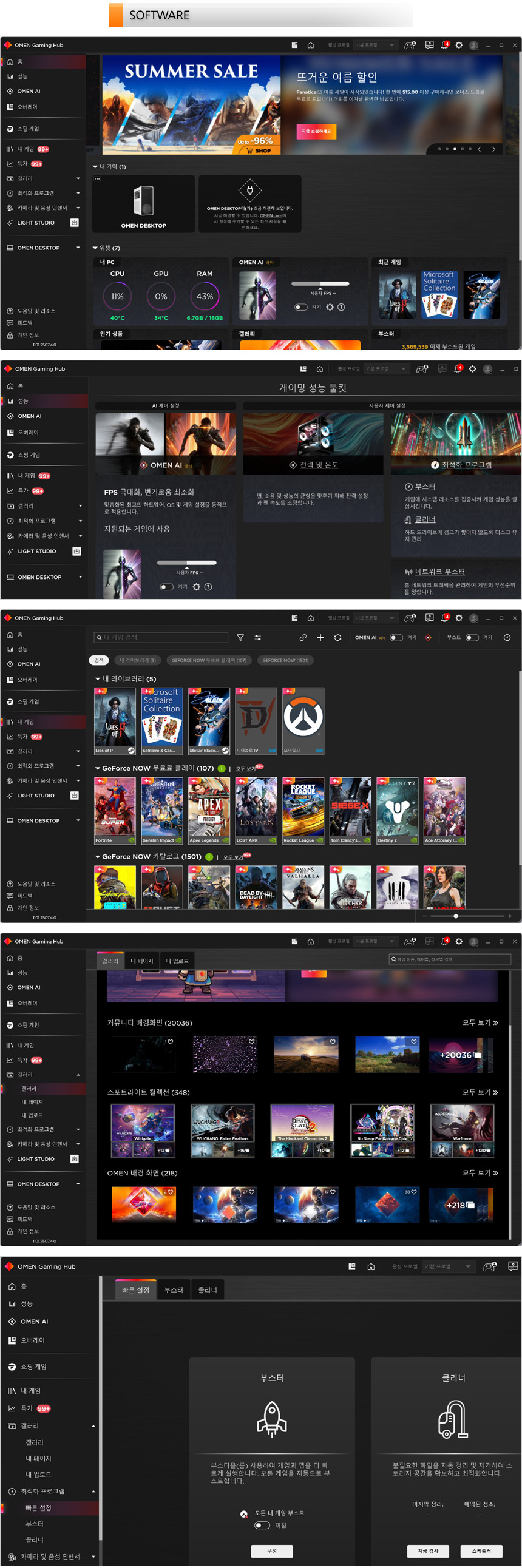The image size is (522, 1568).
Task: Toggle the 부스트 switch in game library toolbar
Action: 472,637
